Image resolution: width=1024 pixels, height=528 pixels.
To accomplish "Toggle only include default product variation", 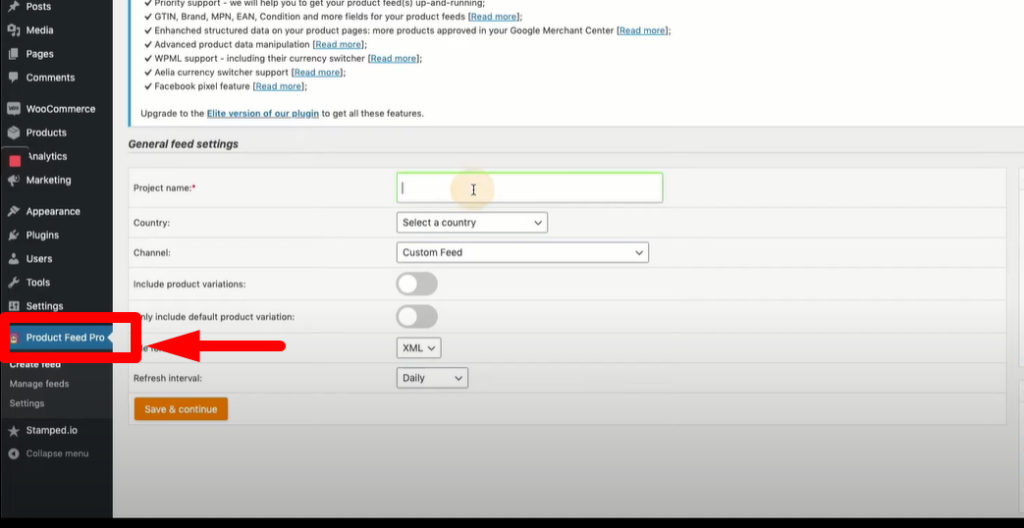I will tap(417, 316).
